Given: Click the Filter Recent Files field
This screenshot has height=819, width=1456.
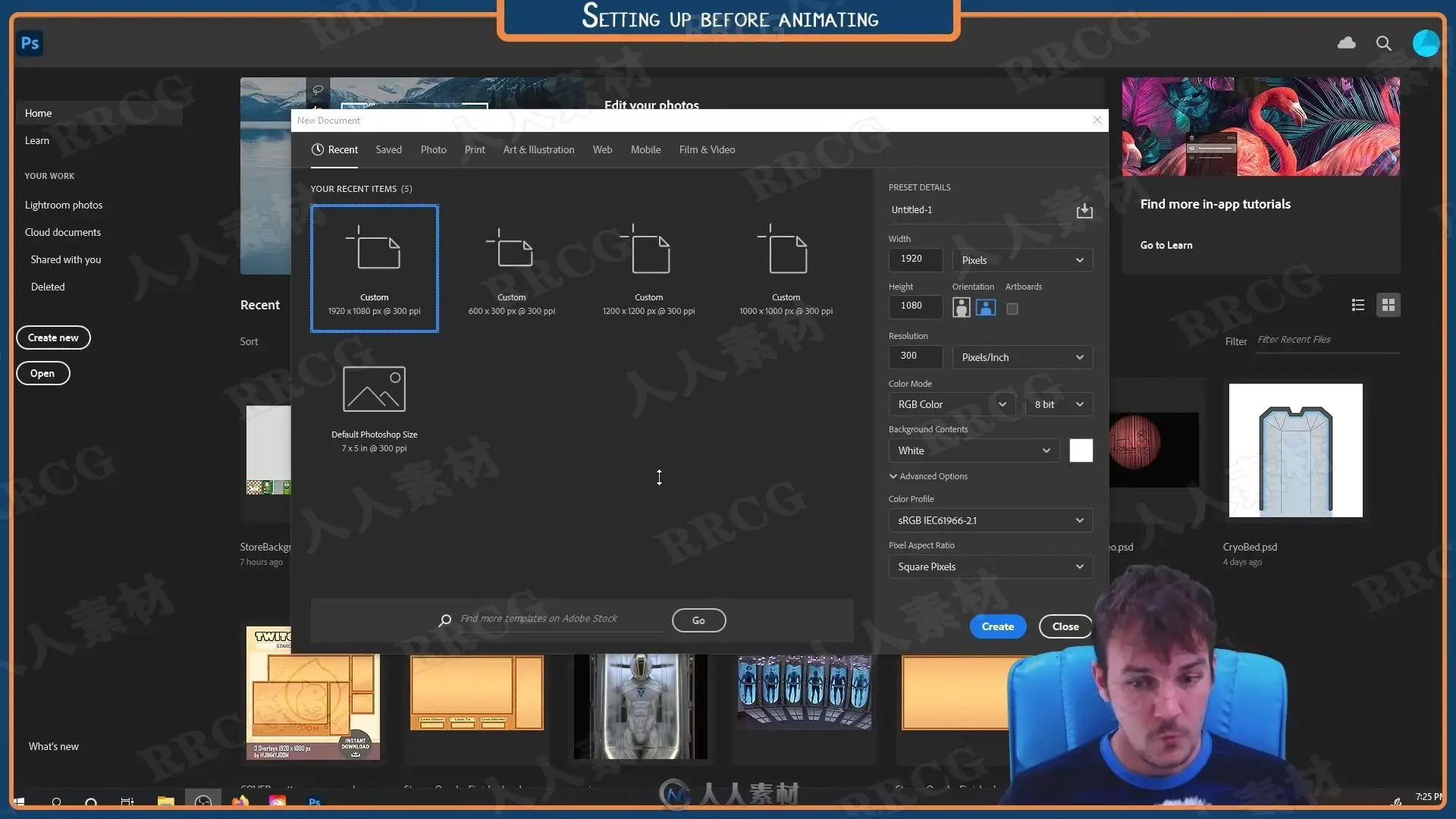Looking at the screenshot, I should [x=1327, y=340].
